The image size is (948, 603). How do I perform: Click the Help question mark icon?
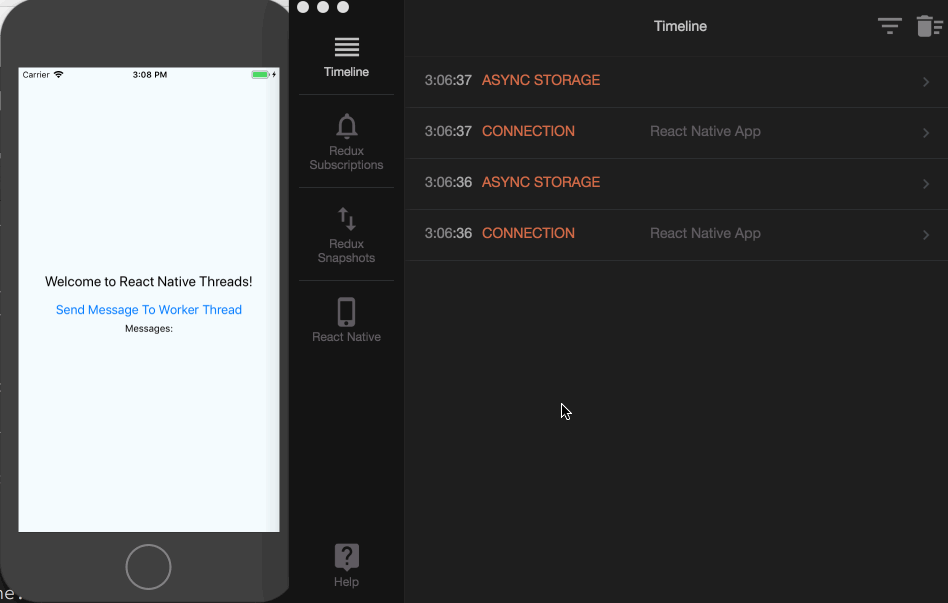[x=346, y=557]
